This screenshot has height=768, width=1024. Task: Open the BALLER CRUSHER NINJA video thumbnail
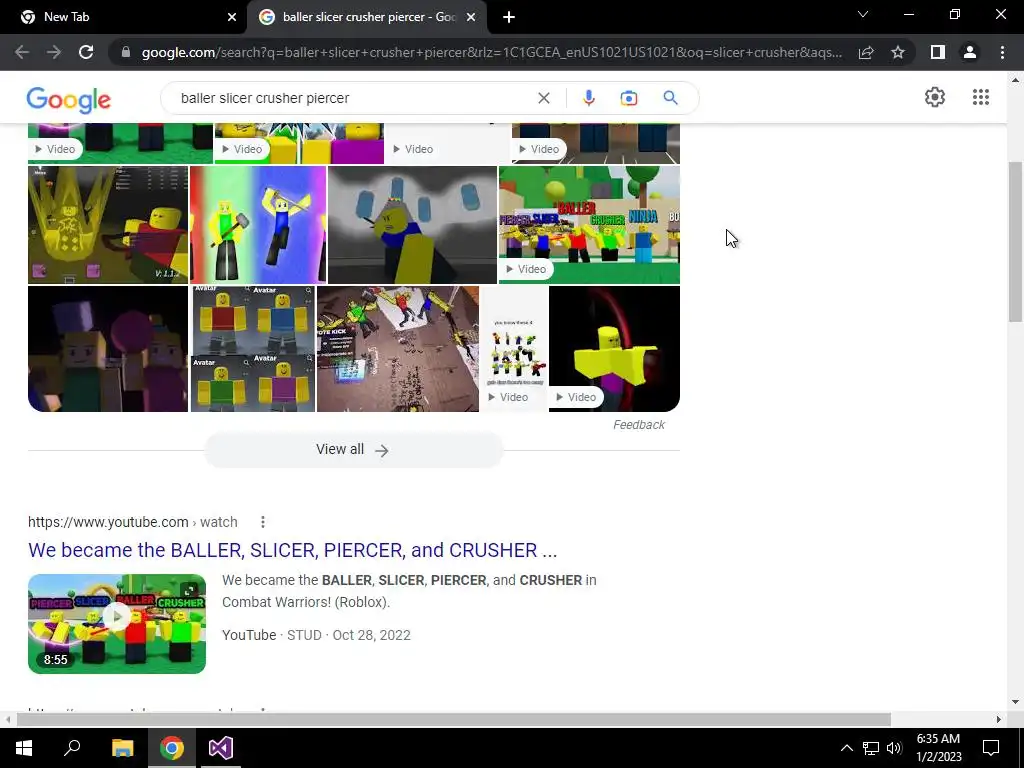click(589, 225)
